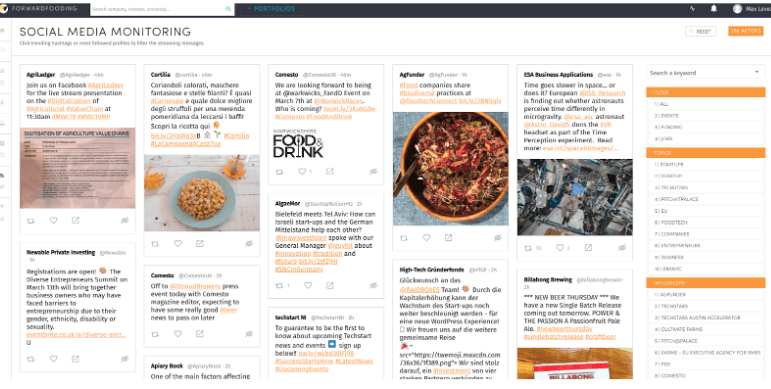The width and height of the screenshot is (771, 389).
Task: Retweet the Newable Private Investing post
Action: pyautogui.click(x=31, y=359)
